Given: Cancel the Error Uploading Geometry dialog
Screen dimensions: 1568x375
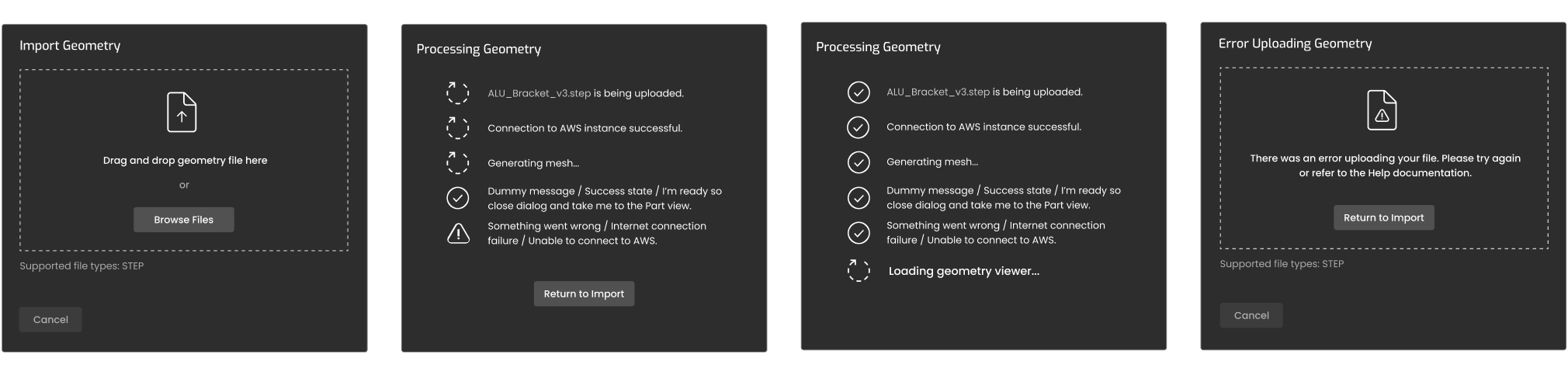Looking at the screenshot, I should [1251, 315].
